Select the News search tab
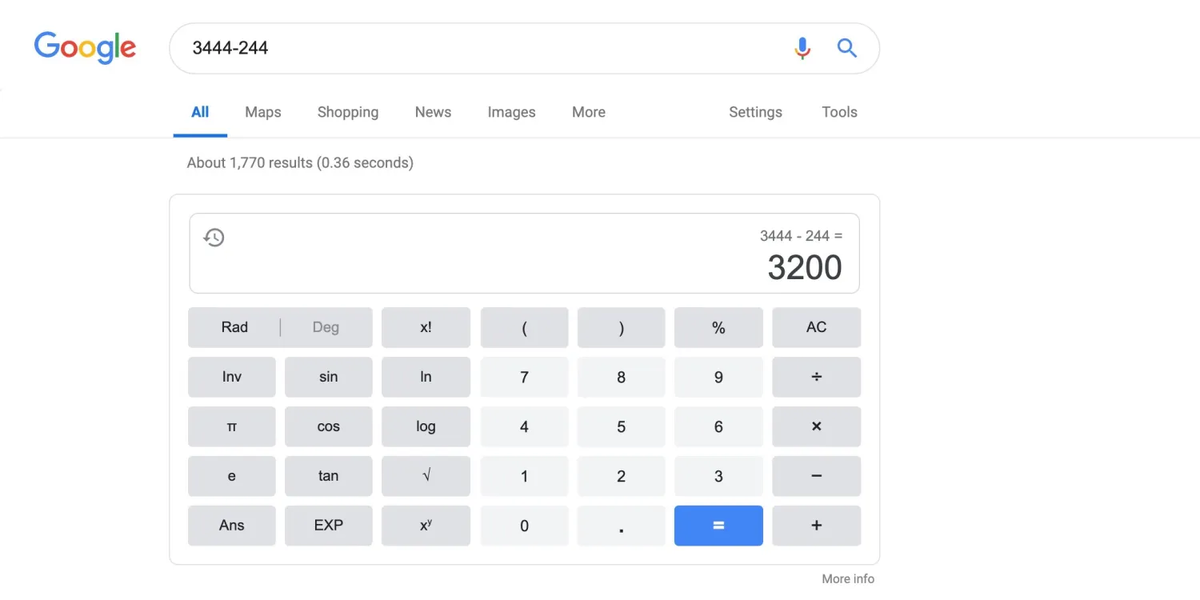 [432, 112]
